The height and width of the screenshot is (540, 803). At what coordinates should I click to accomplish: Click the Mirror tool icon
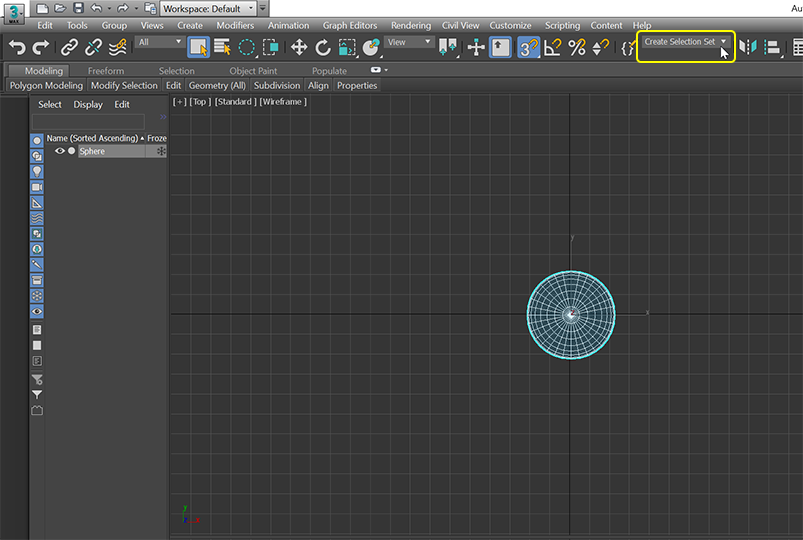748,47
